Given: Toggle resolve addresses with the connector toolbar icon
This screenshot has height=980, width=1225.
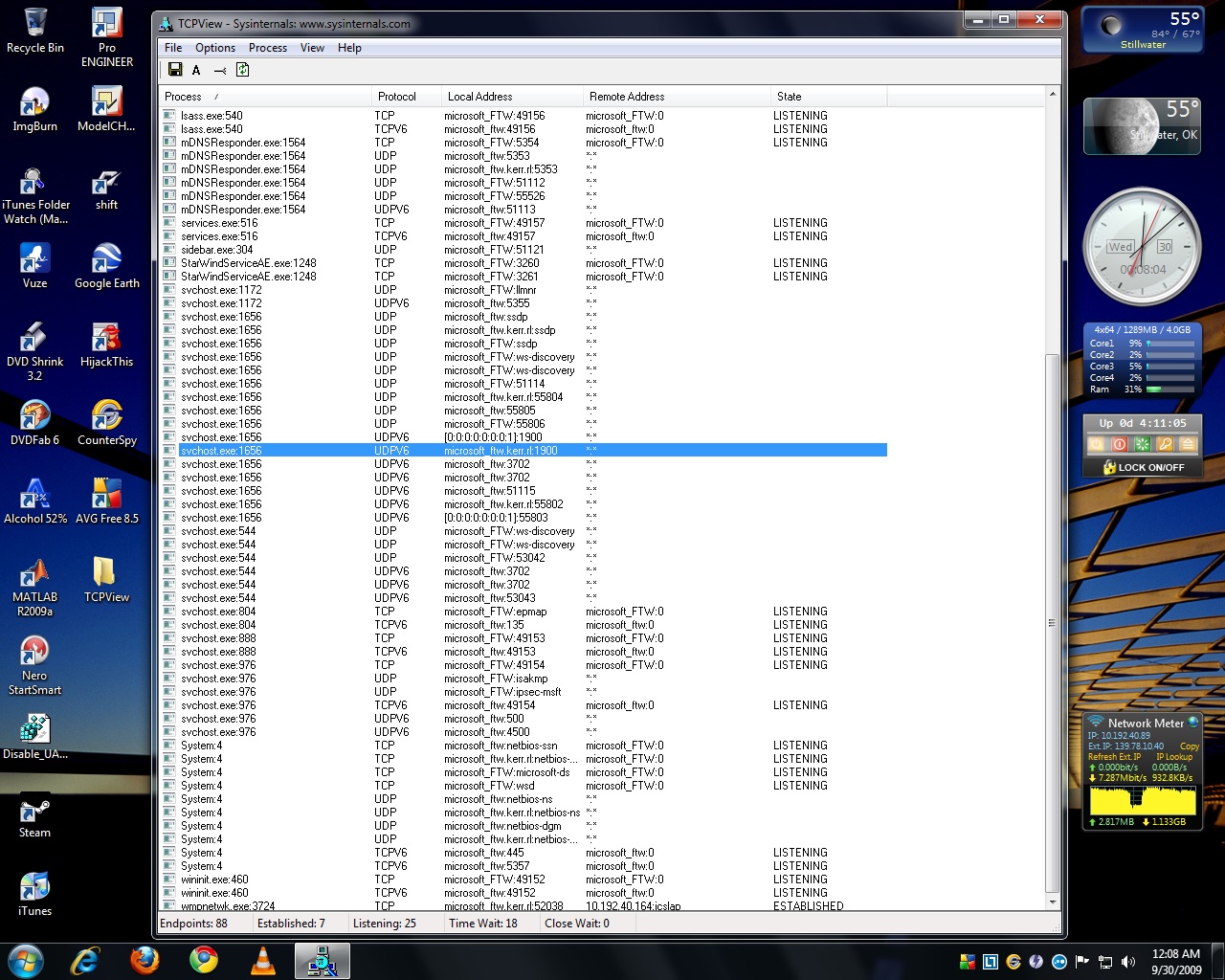Looking at the screenshot, I should point(220,70).
